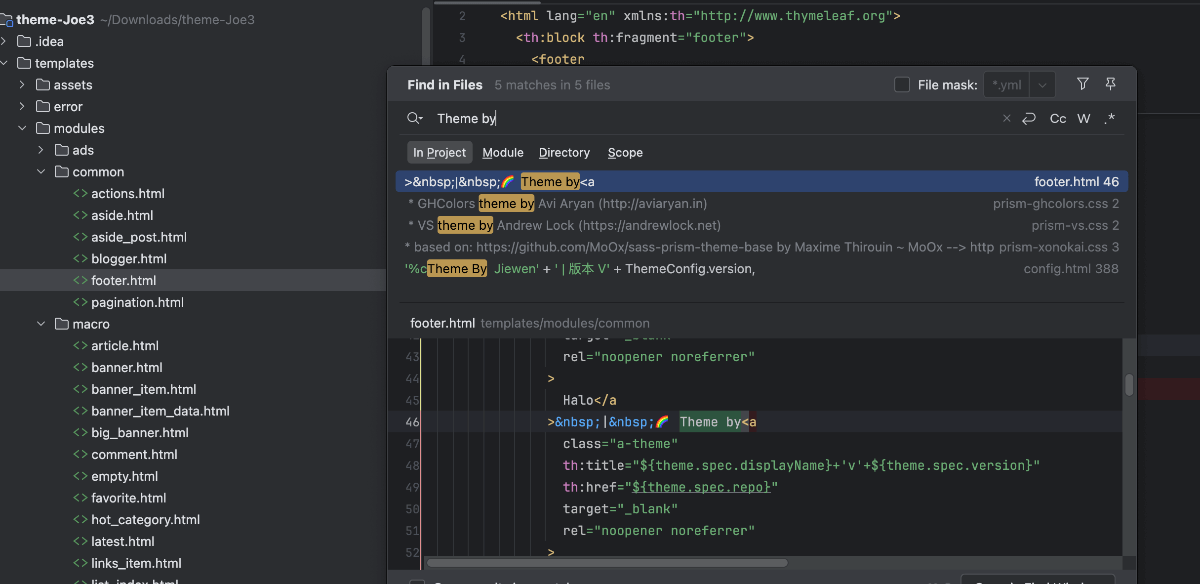Clear the search text with X icon
Viewport: 1200px width, 584px height.
coord(1007,119)
